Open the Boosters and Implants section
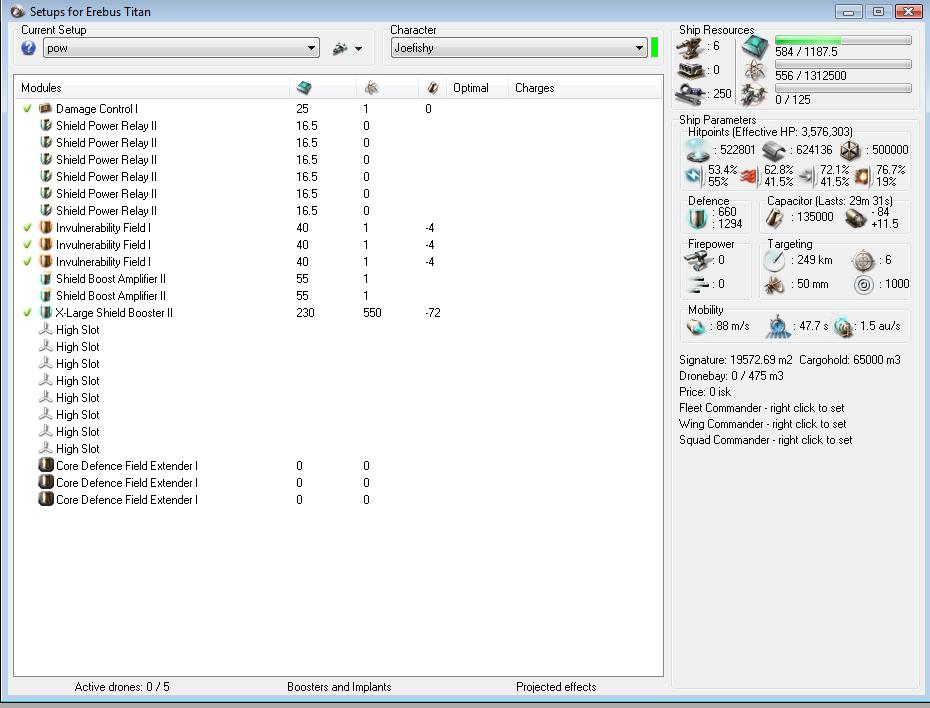930x708 pixels. [x=339, y=687]
